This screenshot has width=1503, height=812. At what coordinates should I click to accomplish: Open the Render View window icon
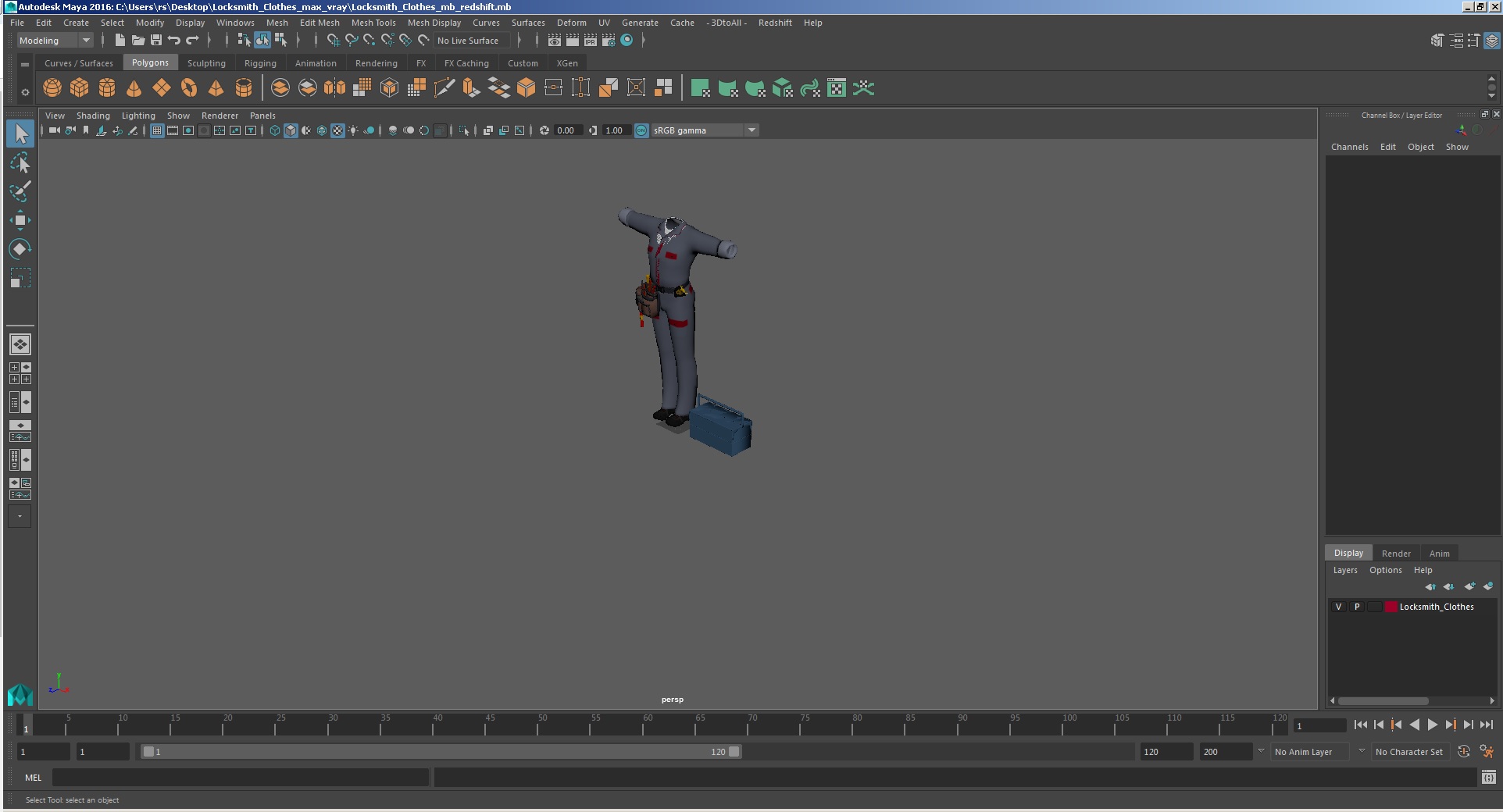coord(554,41)
